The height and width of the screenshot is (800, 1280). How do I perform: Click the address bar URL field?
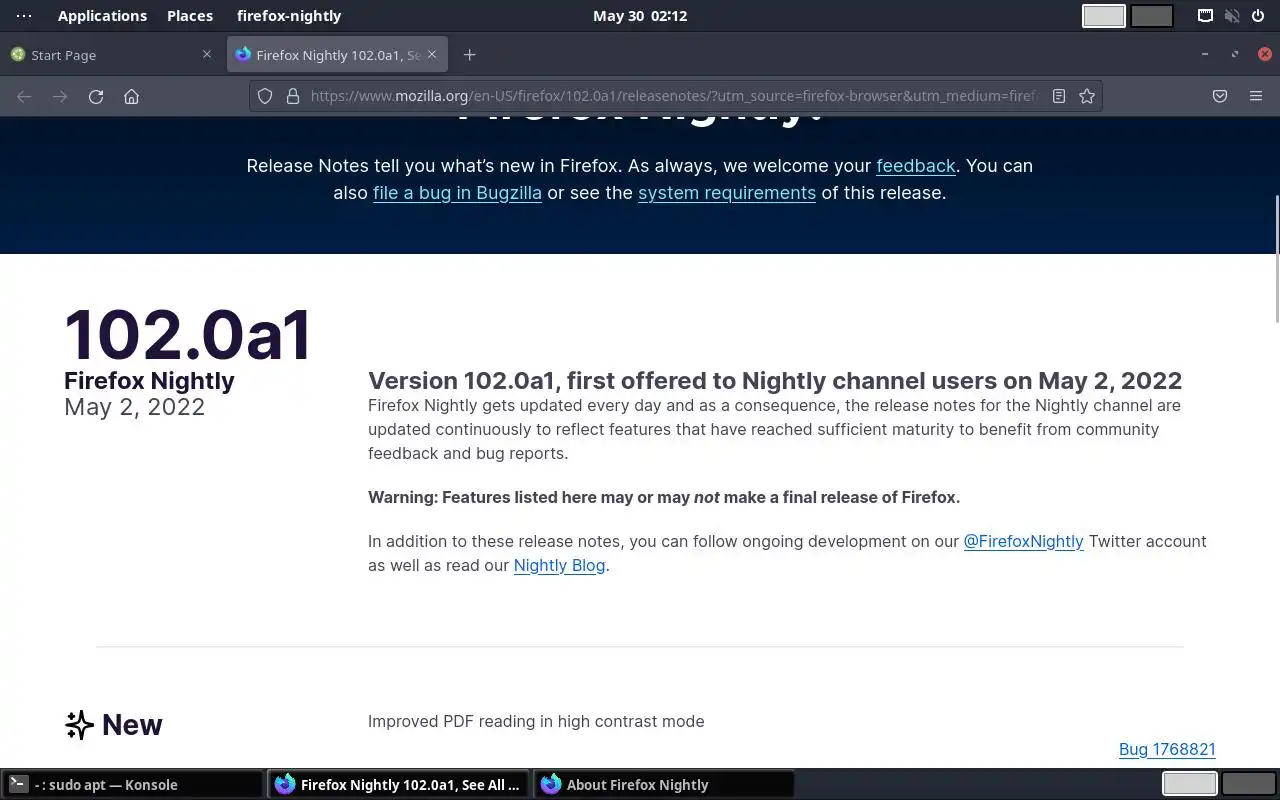676,96
